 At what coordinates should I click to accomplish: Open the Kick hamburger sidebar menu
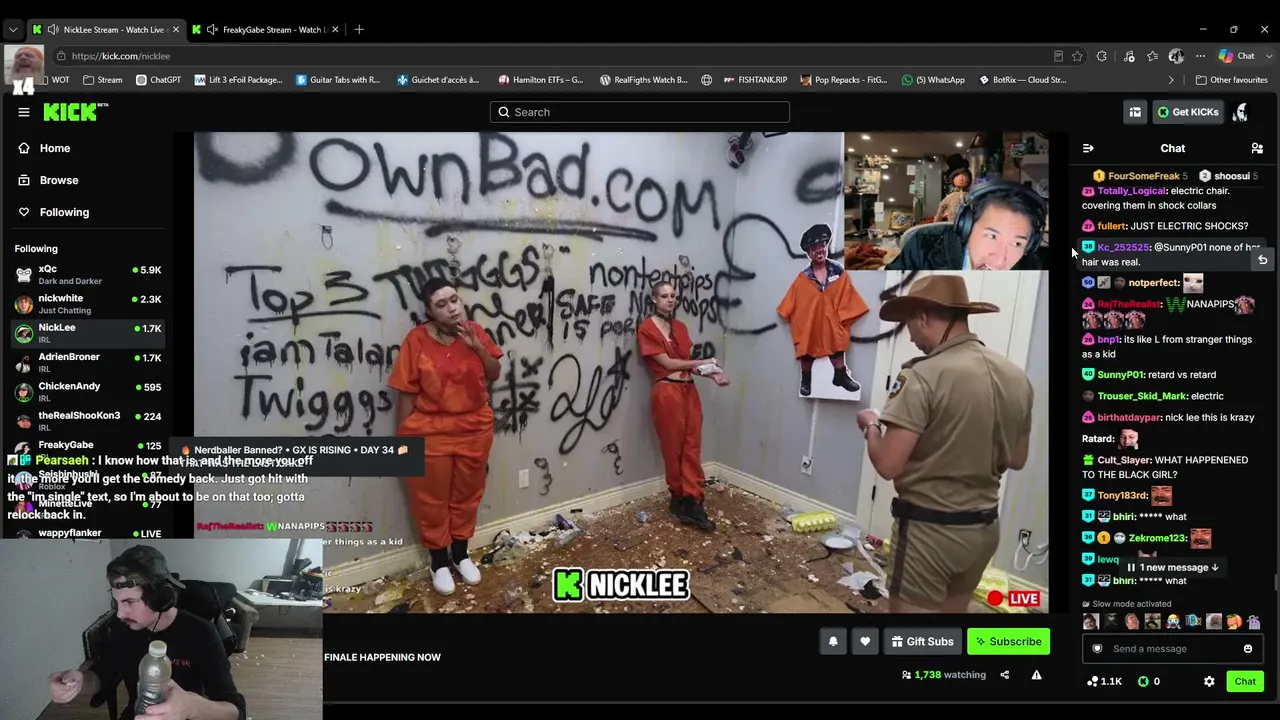(24, 112)
